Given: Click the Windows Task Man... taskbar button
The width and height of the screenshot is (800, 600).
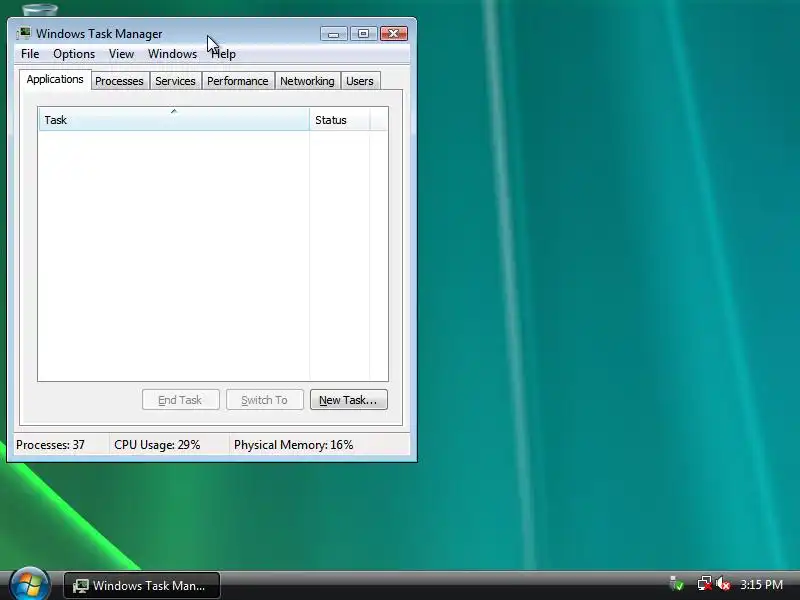Looking at the screenshot, I should pos(142,586).
